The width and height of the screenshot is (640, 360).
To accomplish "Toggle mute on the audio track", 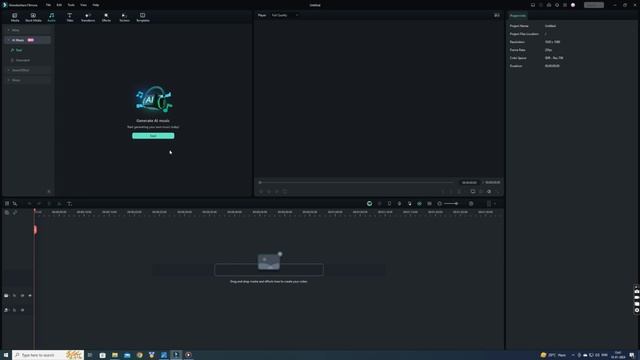I will tap(22, 310).
